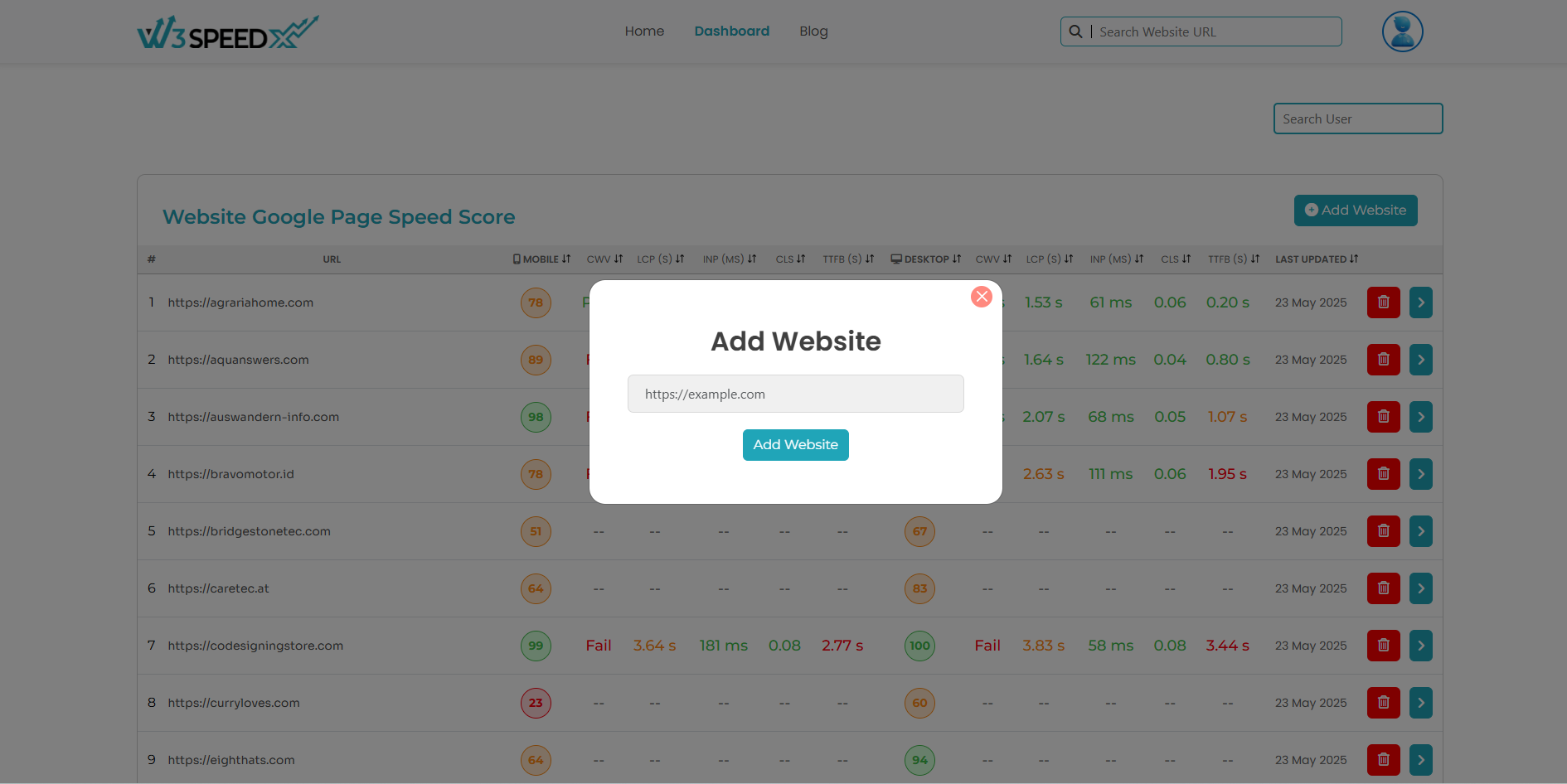Open details arrow for codesigningstore.com
Viewport: 1567px width, 784px height.
point(1420,646)
